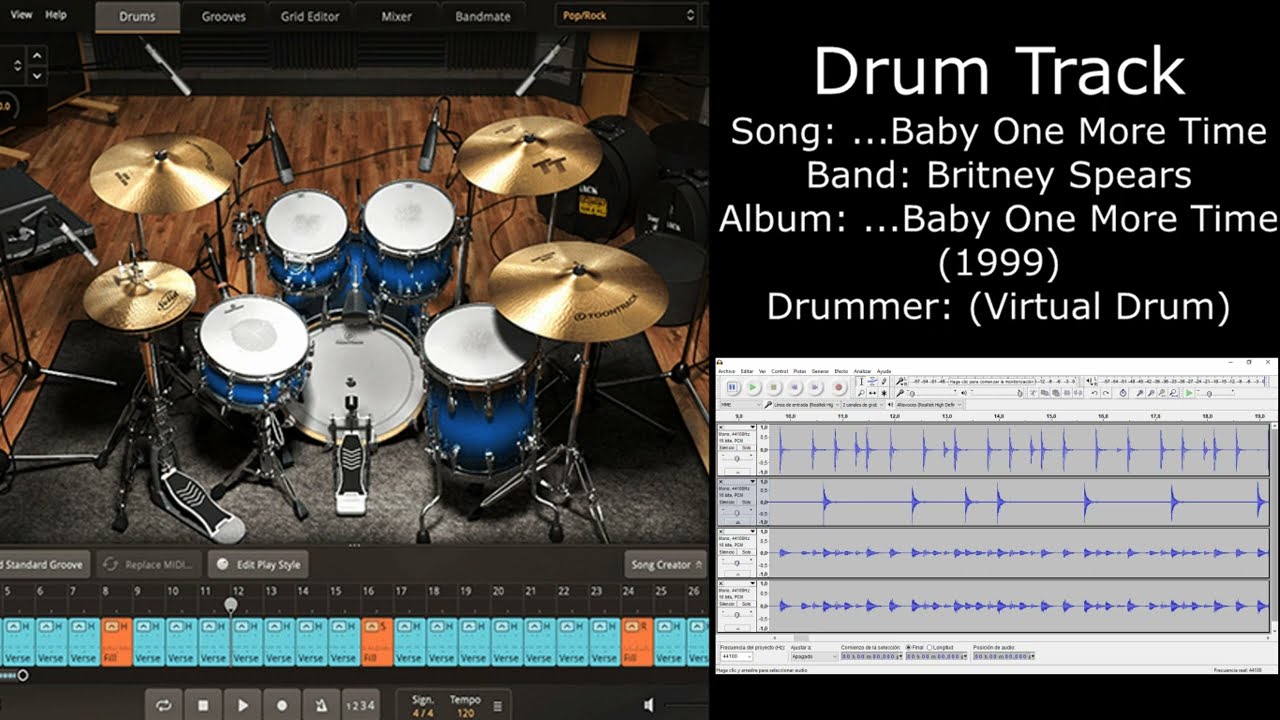Image resolution: width=1280 pixels, height=720 pixels.
Task: Click the Redo arrow in Audacity toolbar
Action: (x=1106, y=393)
